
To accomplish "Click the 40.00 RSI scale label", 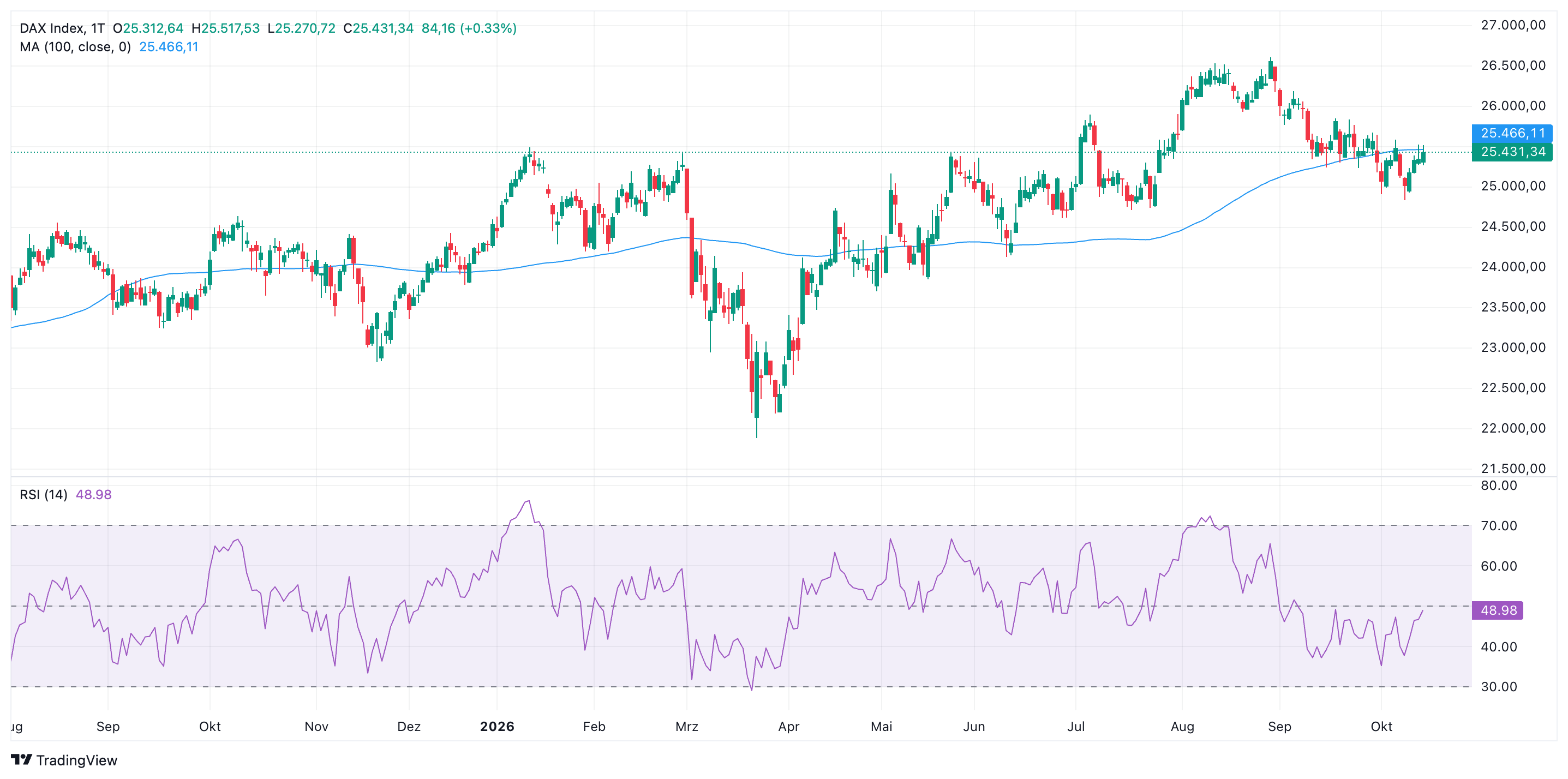I will [x=1499, y=646].
